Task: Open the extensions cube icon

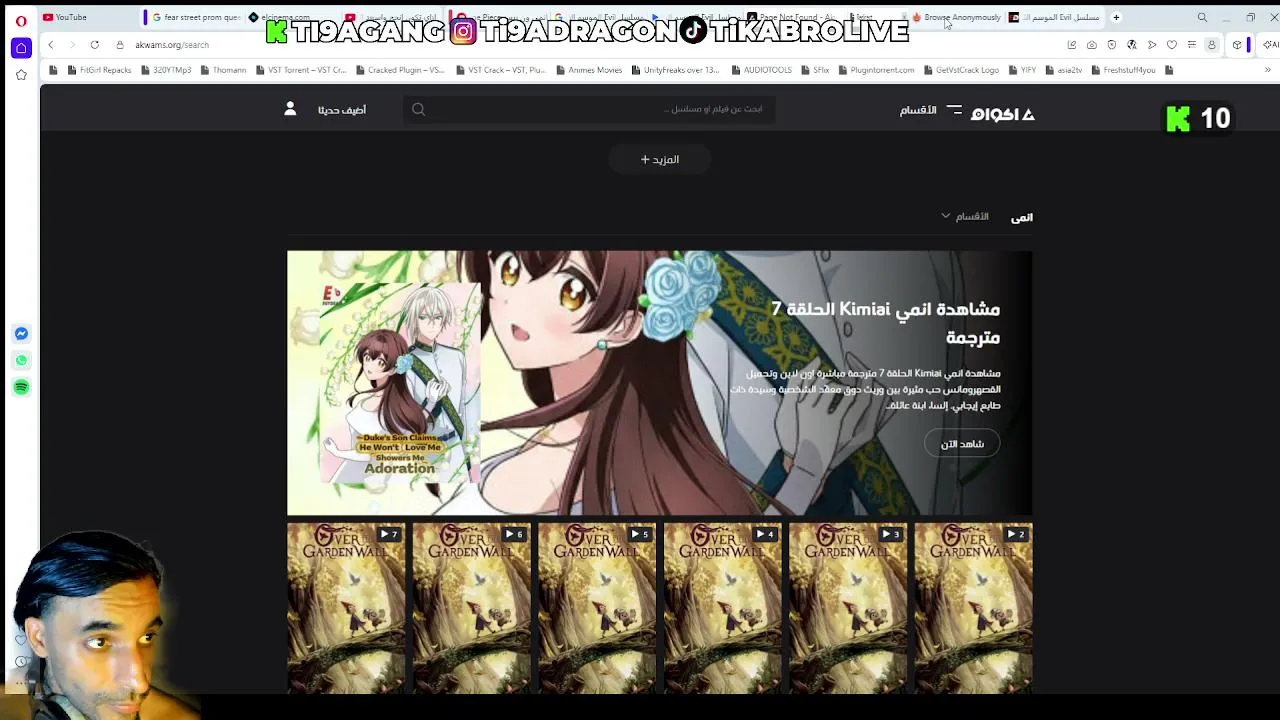Action: point(1237,45)
